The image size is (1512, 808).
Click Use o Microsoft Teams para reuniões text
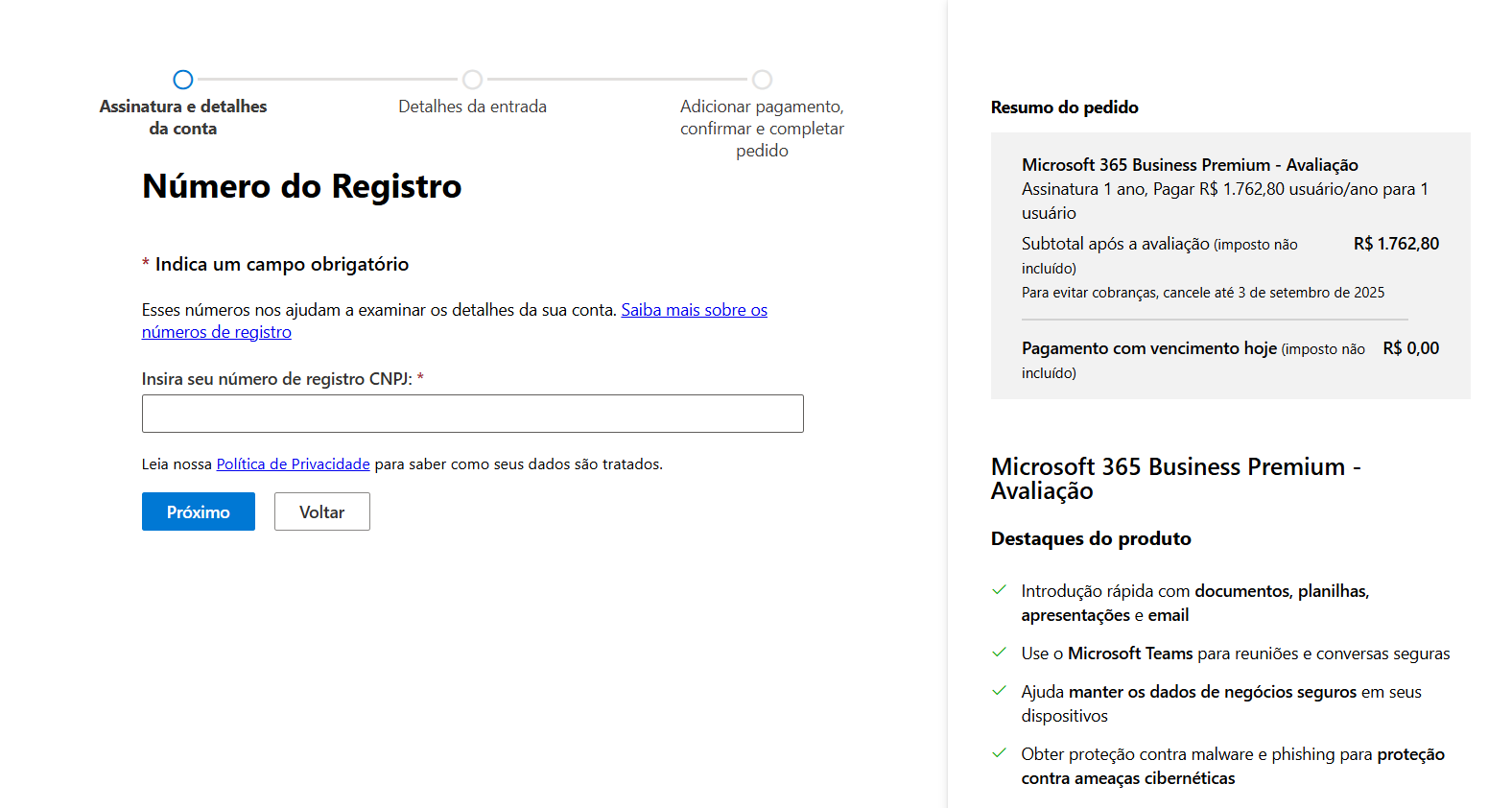point(1236,654)
